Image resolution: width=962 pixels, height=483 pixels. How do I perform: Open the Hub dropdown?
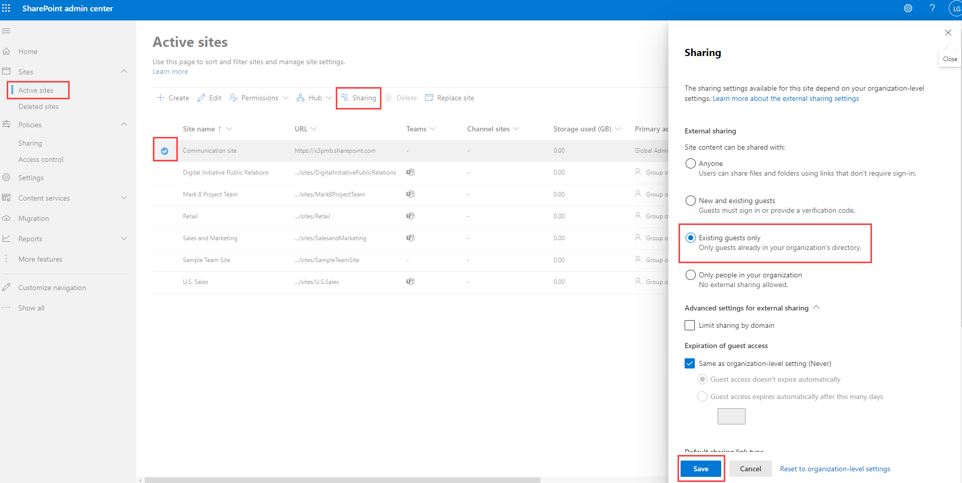[x=314, y=98]
